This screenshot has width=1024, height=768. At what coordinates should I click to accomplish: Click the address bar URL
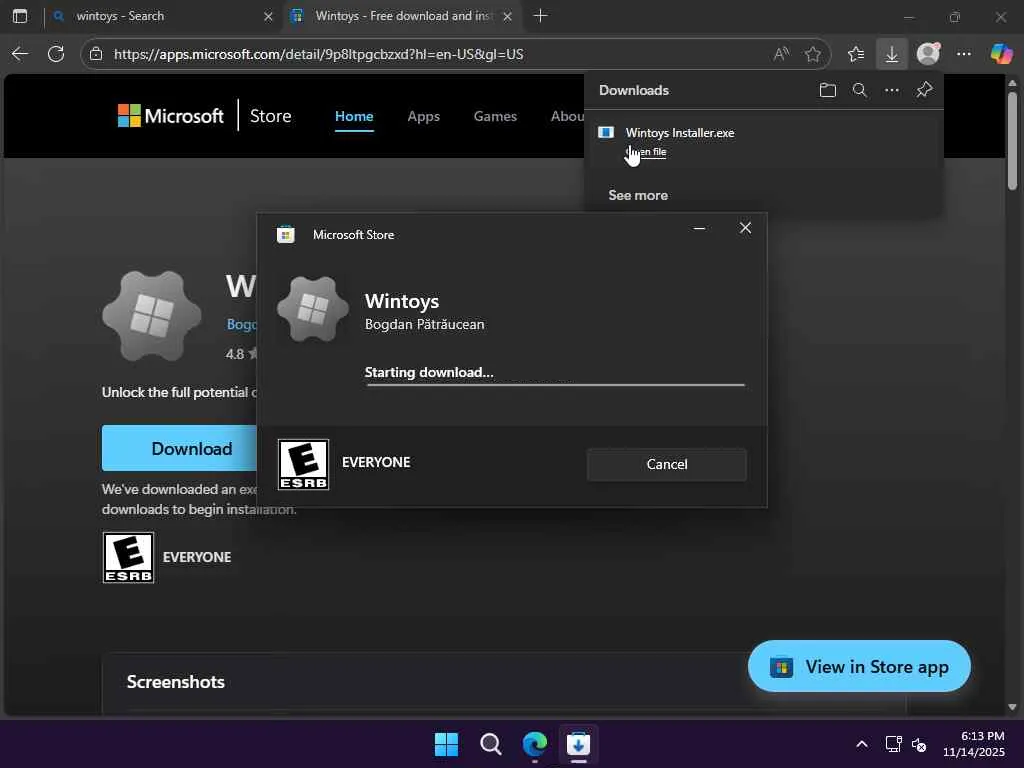(x=319, y=54)
